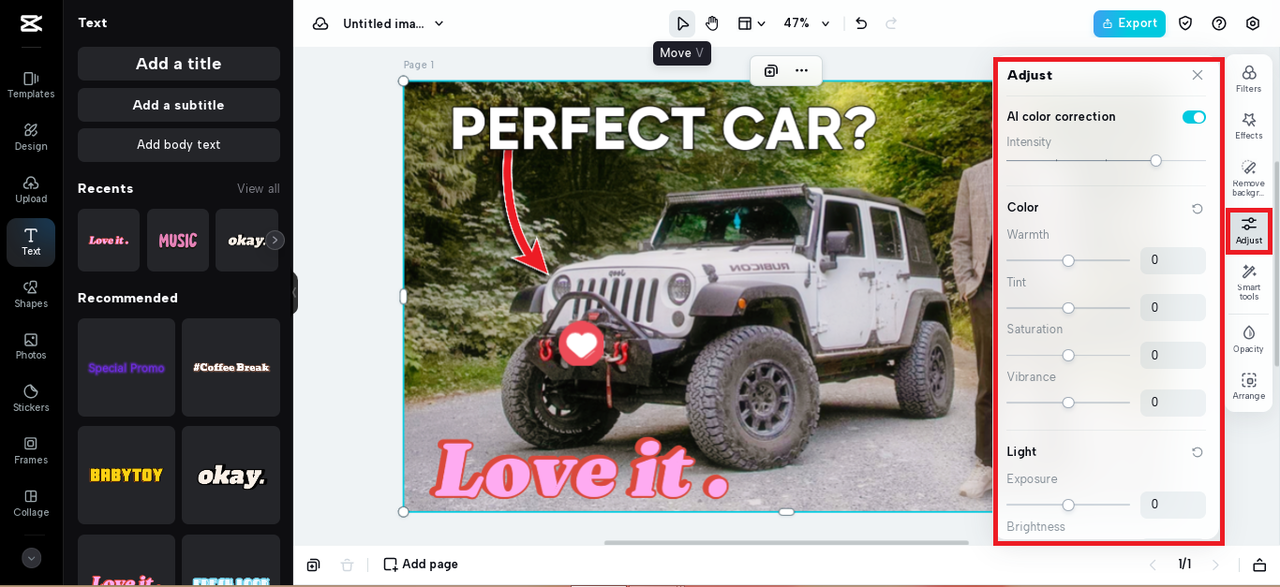
Task: Open the Frames sidebar section
Action: click(x=31, y=451)
